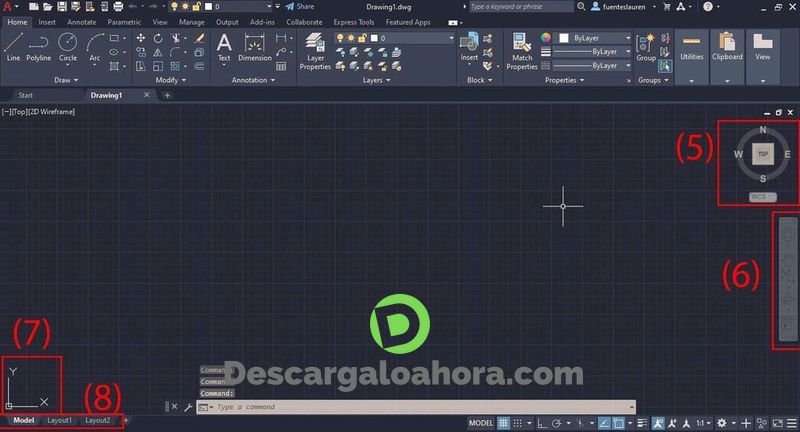Image resolution: width=800 pixels, height=432 pixels.
Task: Toggle the drawing grid display
Action: tap(504, 423)
